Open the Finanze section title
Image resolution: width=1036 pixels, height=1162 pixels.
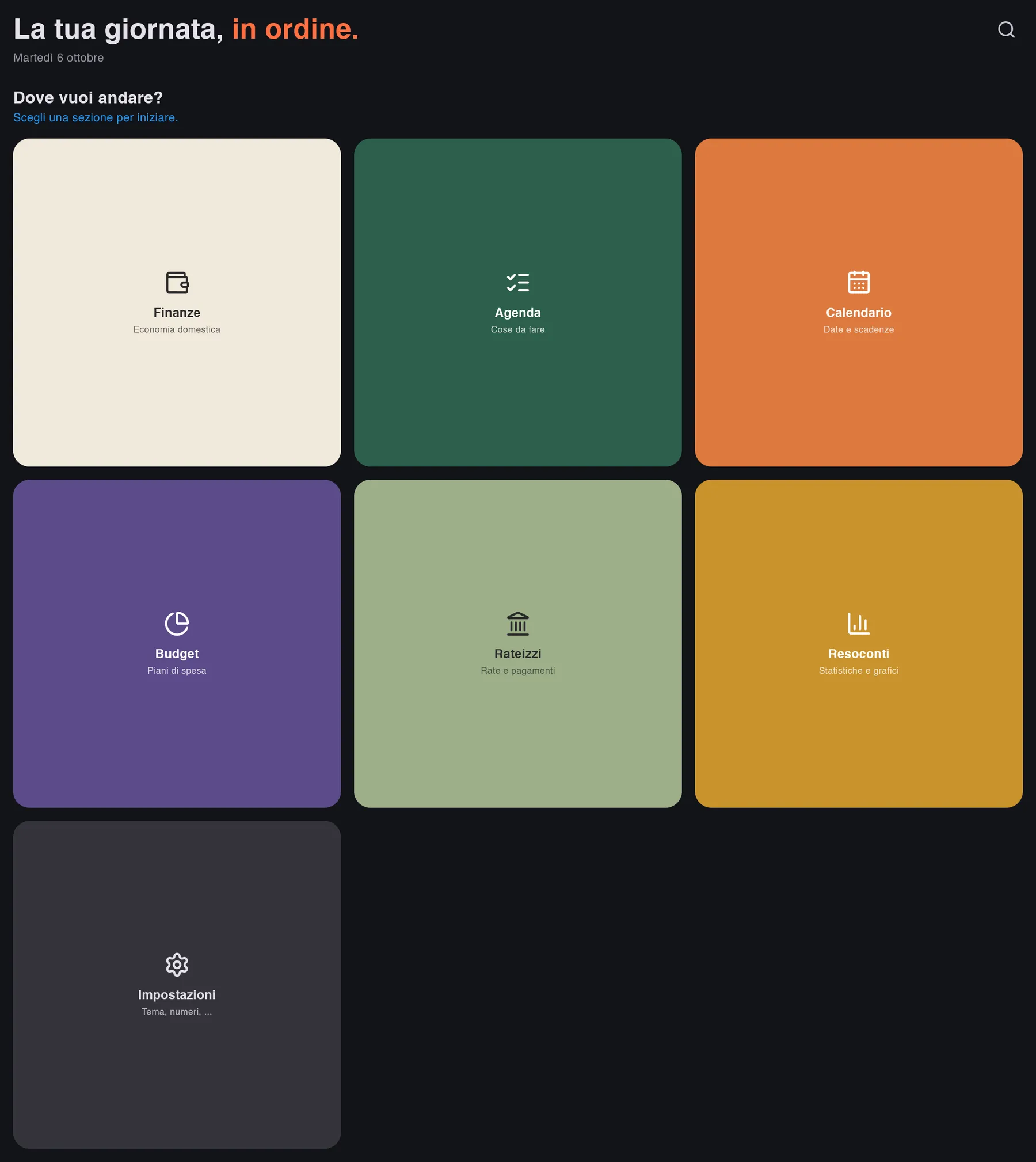click(x=177, y=313)
